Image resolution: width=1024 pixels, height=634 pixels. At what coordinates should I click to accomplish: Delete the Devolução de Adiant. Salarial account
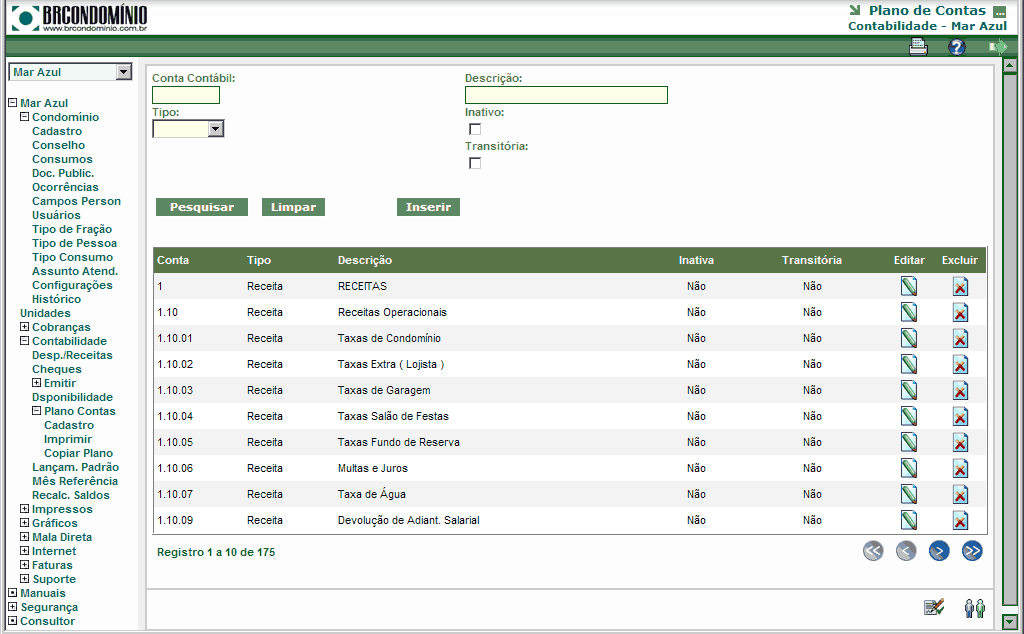pyautogui.click(x=960, y=520)
